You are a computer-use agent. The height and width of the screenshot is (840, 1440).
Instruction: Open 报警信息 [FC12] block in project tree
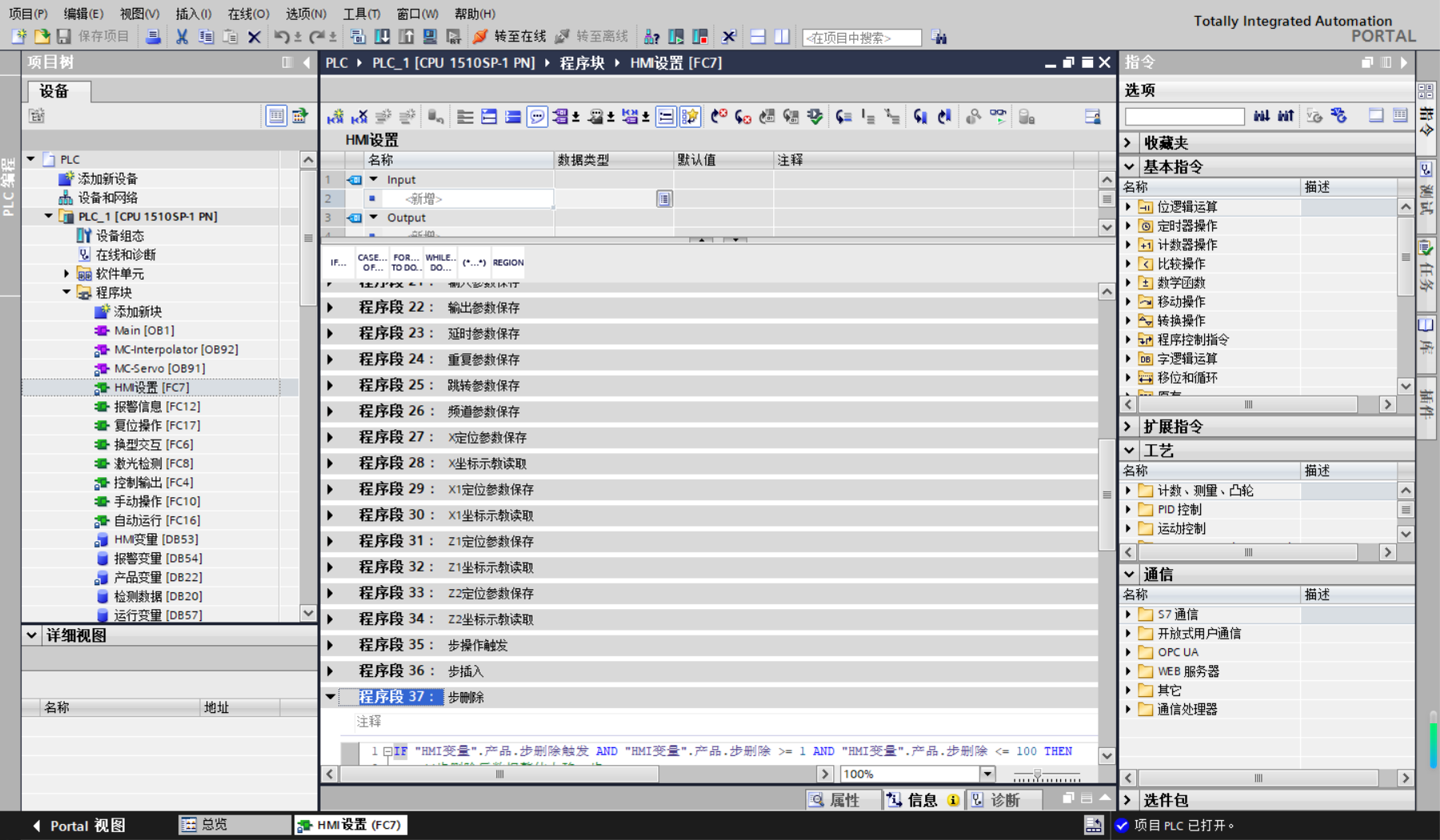pos(156,406)
